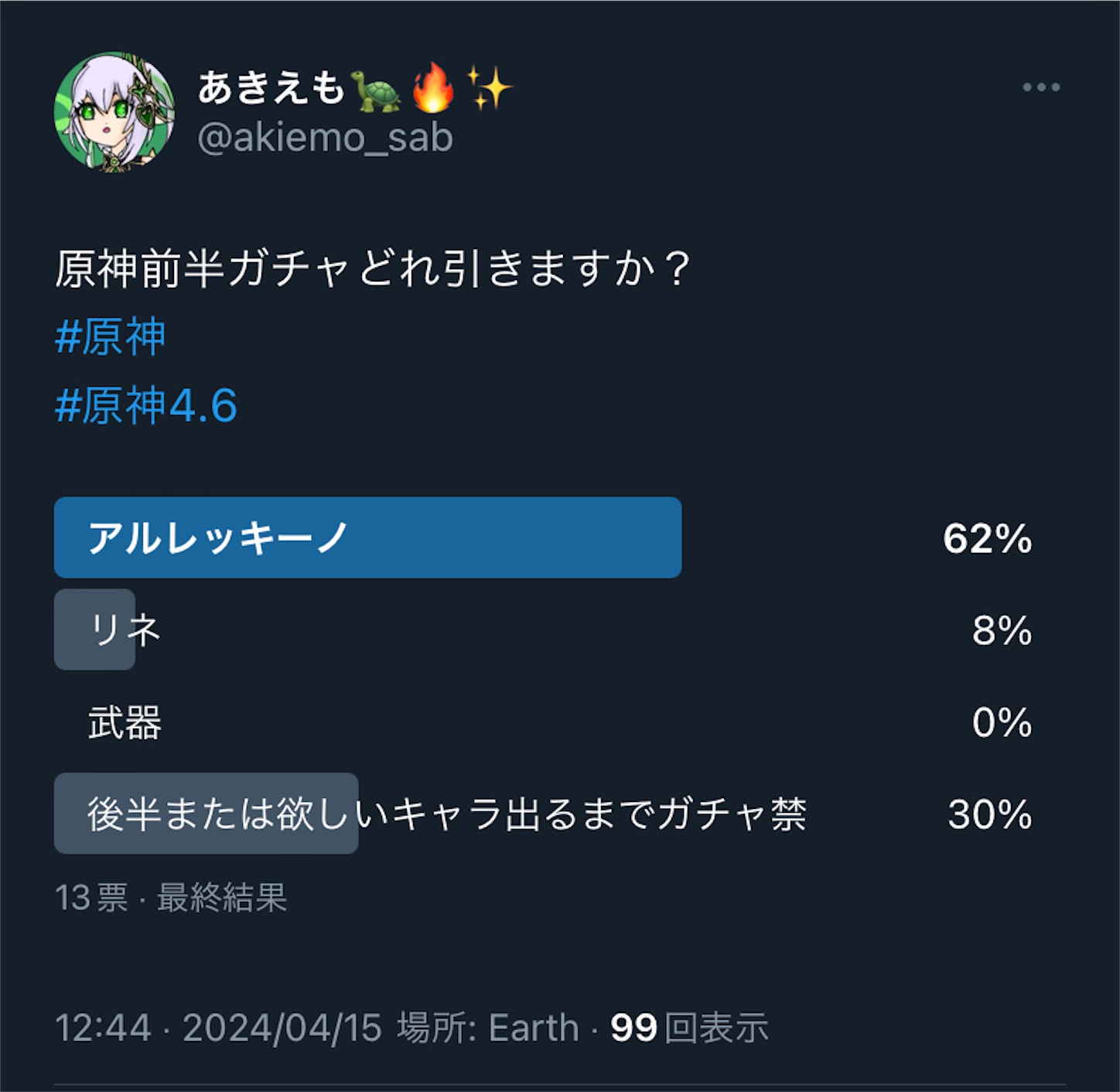Select the 武器 poll option

[x=124, y=723]
